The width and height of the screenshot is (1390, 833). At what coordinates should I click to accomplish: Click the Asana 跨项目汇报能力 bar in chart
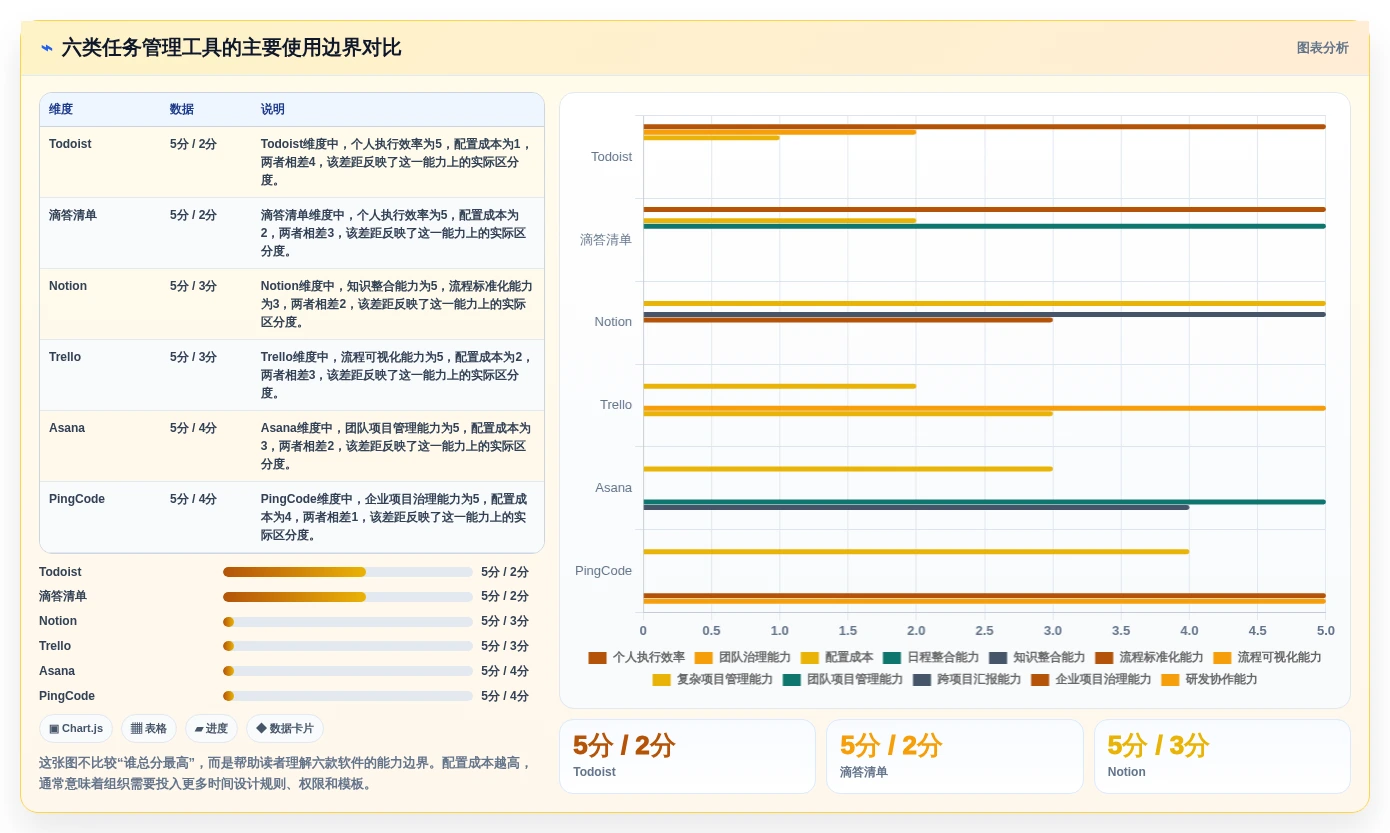916,508
